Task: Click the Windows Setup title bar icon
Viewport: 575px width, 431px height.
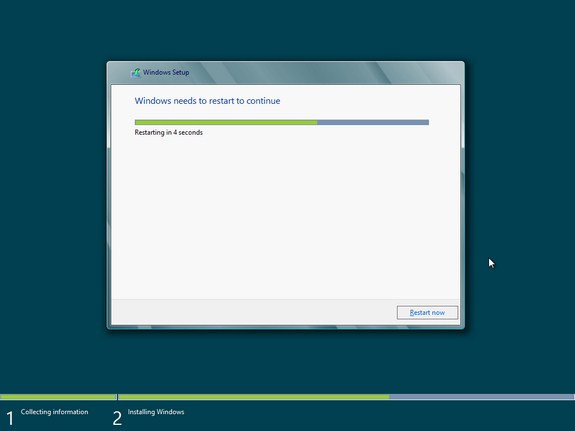Action: [136, 72]
